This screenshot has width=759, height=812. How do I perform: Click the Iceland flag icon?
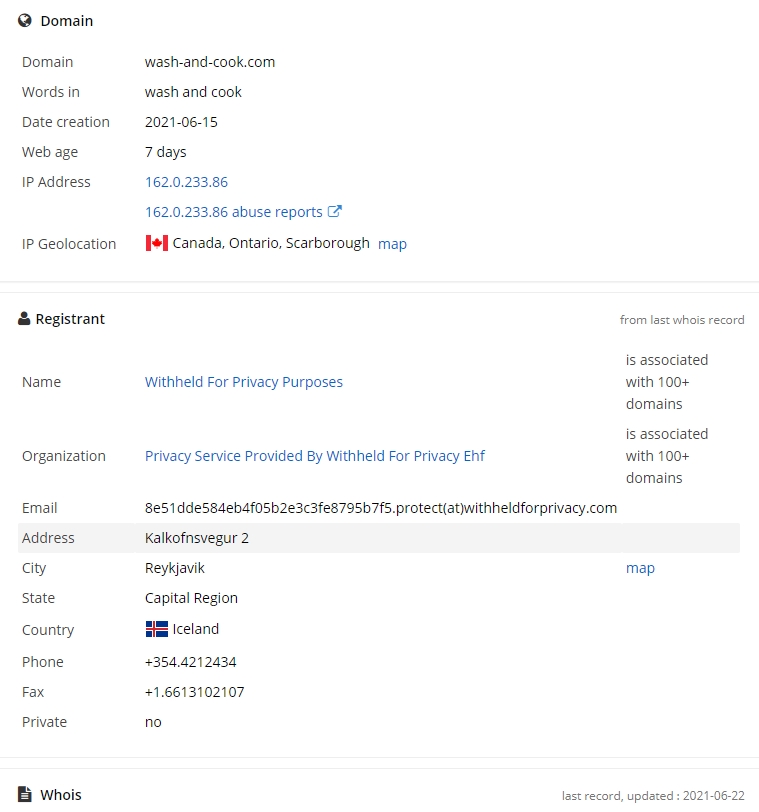click(157, 629)
